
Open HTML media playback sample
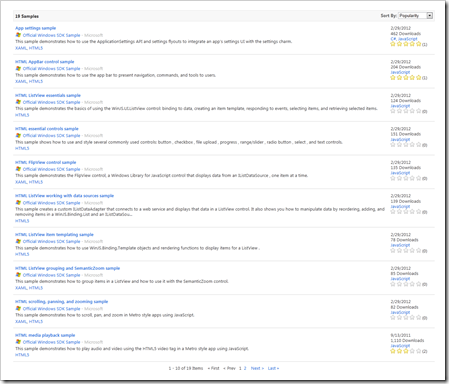point(45,335)
